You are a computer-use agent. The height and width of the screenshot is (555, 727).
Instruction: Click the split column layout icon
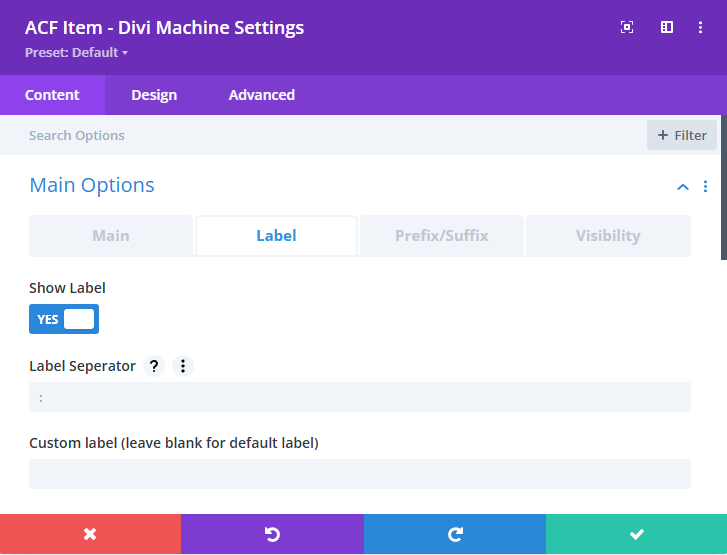click(x=667, y=28)
